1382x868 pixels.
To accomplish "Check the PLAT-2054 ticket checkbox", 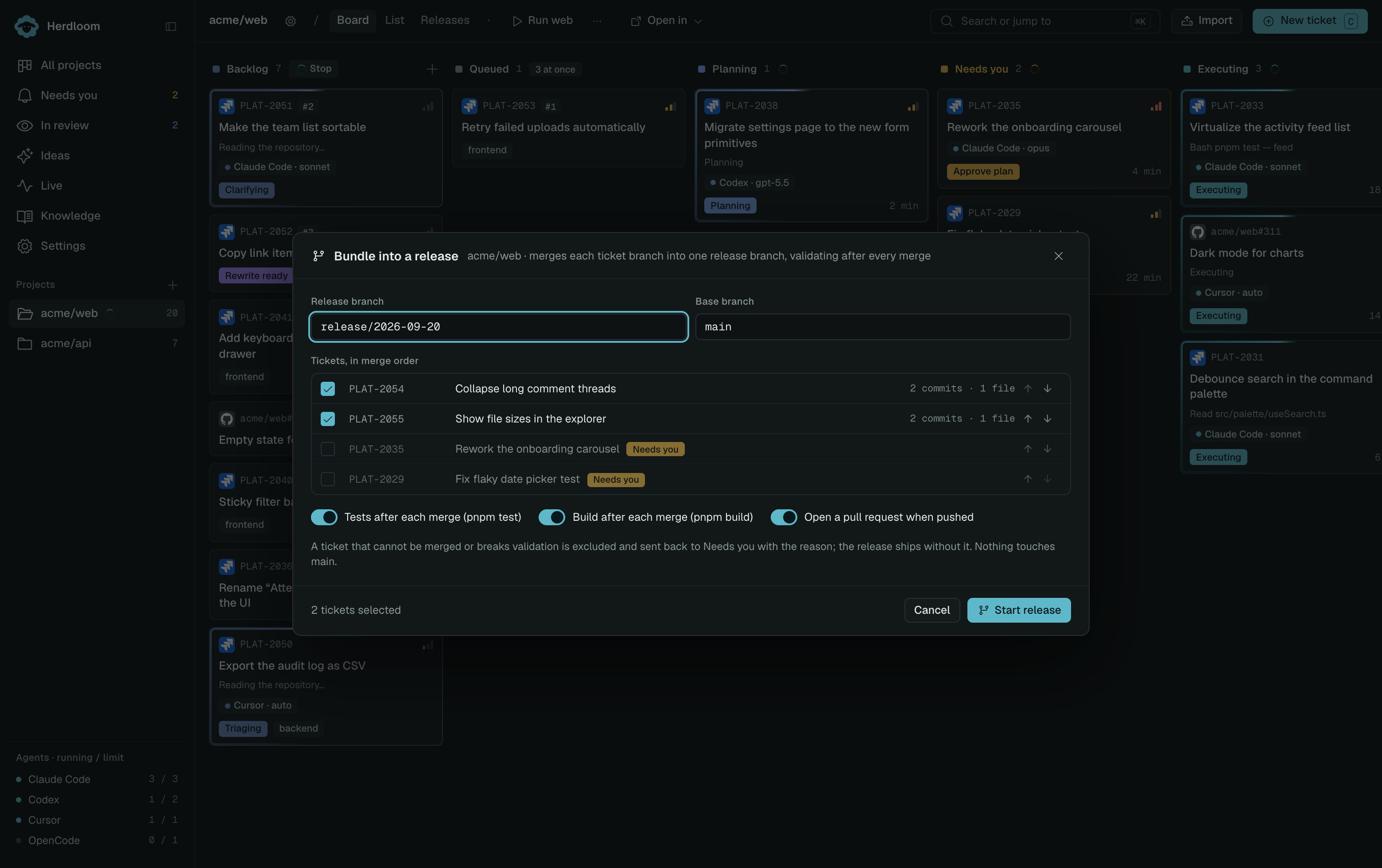I will (x=327, y=388).
